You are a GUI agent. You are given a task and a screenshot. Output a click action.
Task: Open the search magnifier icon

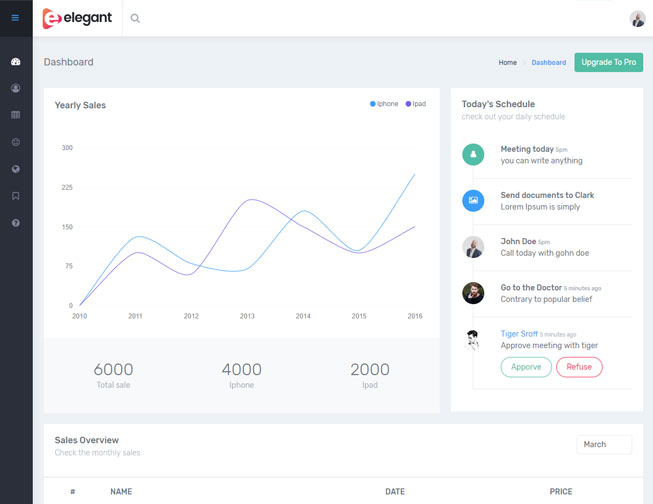click(135, 18)
